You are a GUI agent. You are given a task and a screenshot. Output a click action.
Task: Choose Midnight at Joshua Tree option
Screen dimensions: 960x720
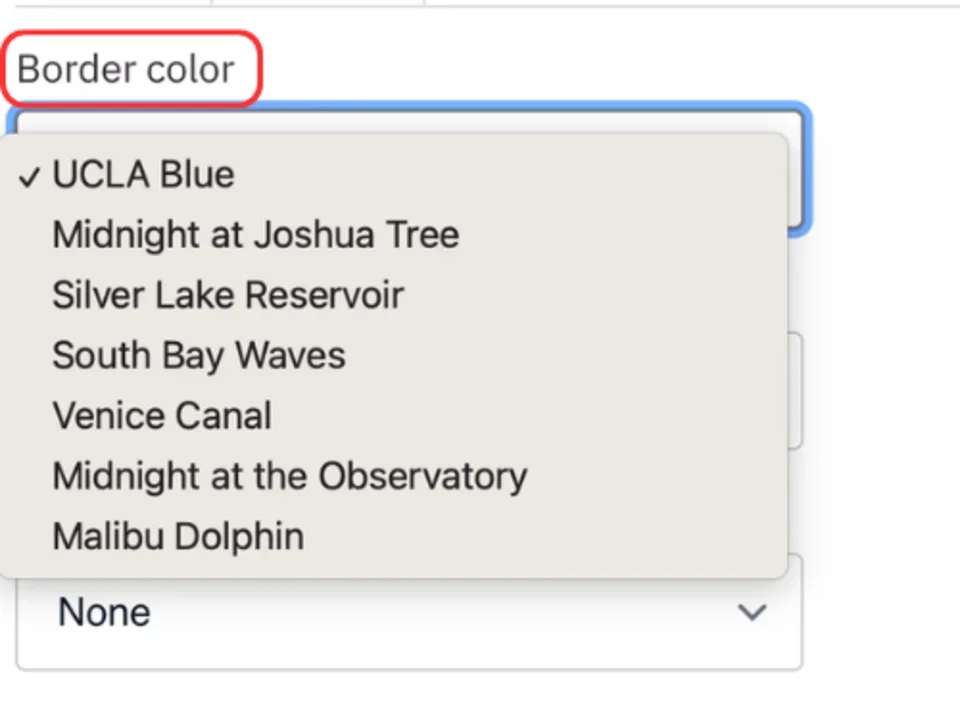(x=255, y=235)
